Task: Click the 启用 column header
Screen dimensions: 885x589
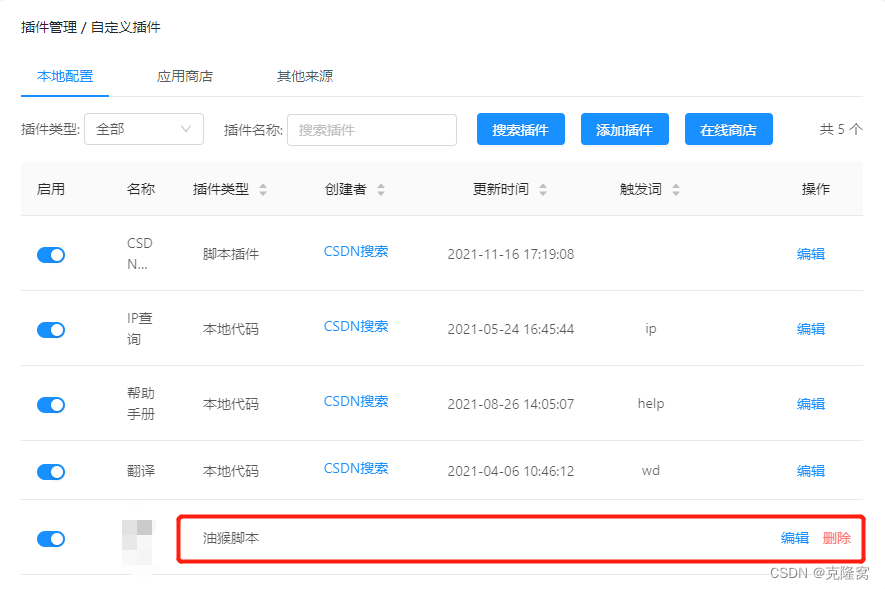Action: coord(51,189)
